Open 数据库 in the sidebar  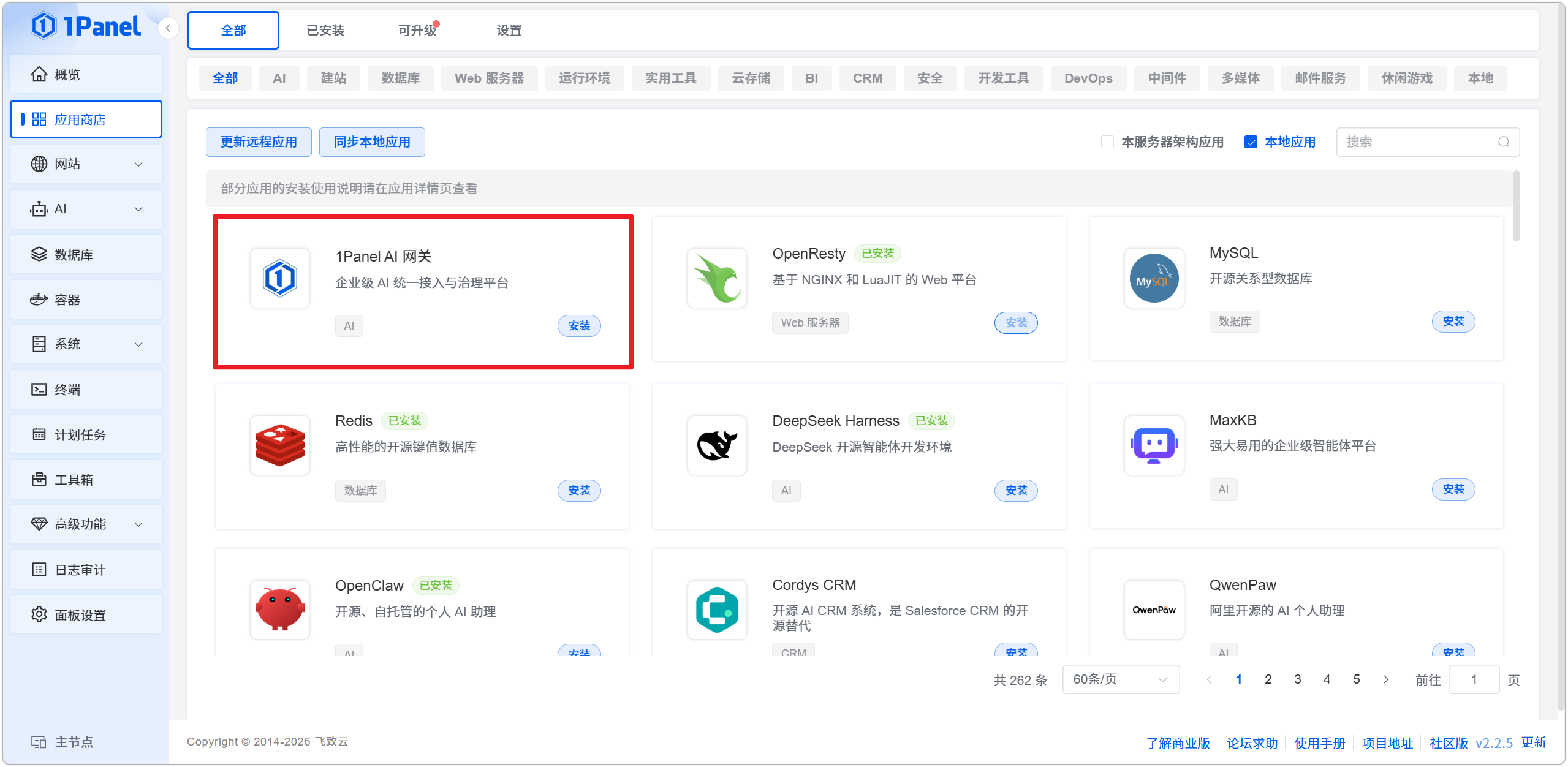(86, 254)
